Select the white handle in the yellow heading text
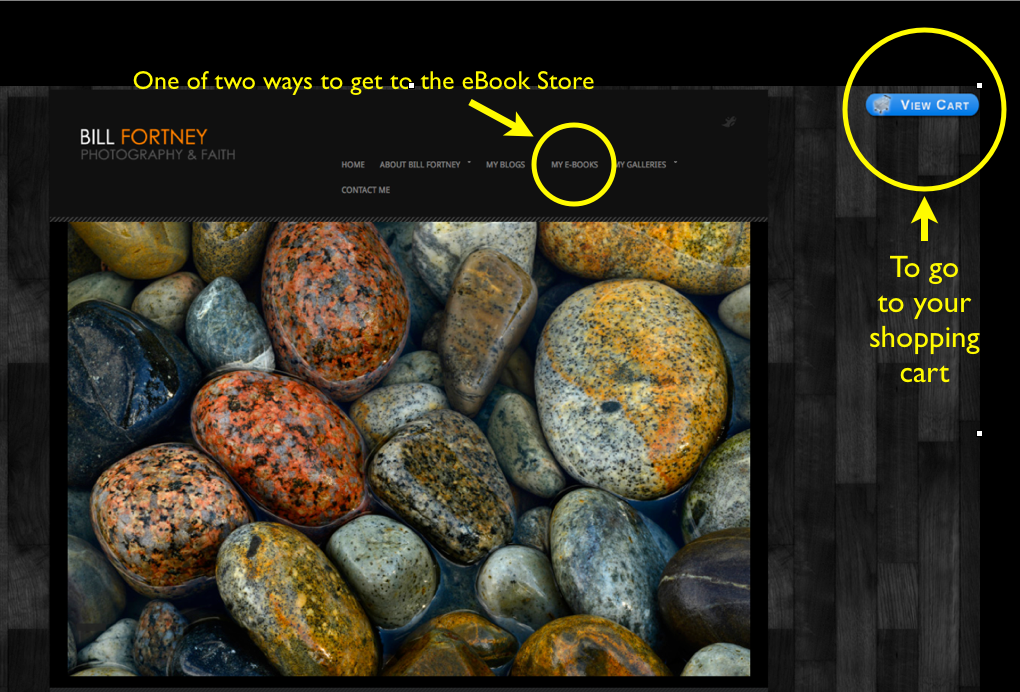Image resolution: width=1020 pixels, height=692 pixels. (x=411, y=86)
